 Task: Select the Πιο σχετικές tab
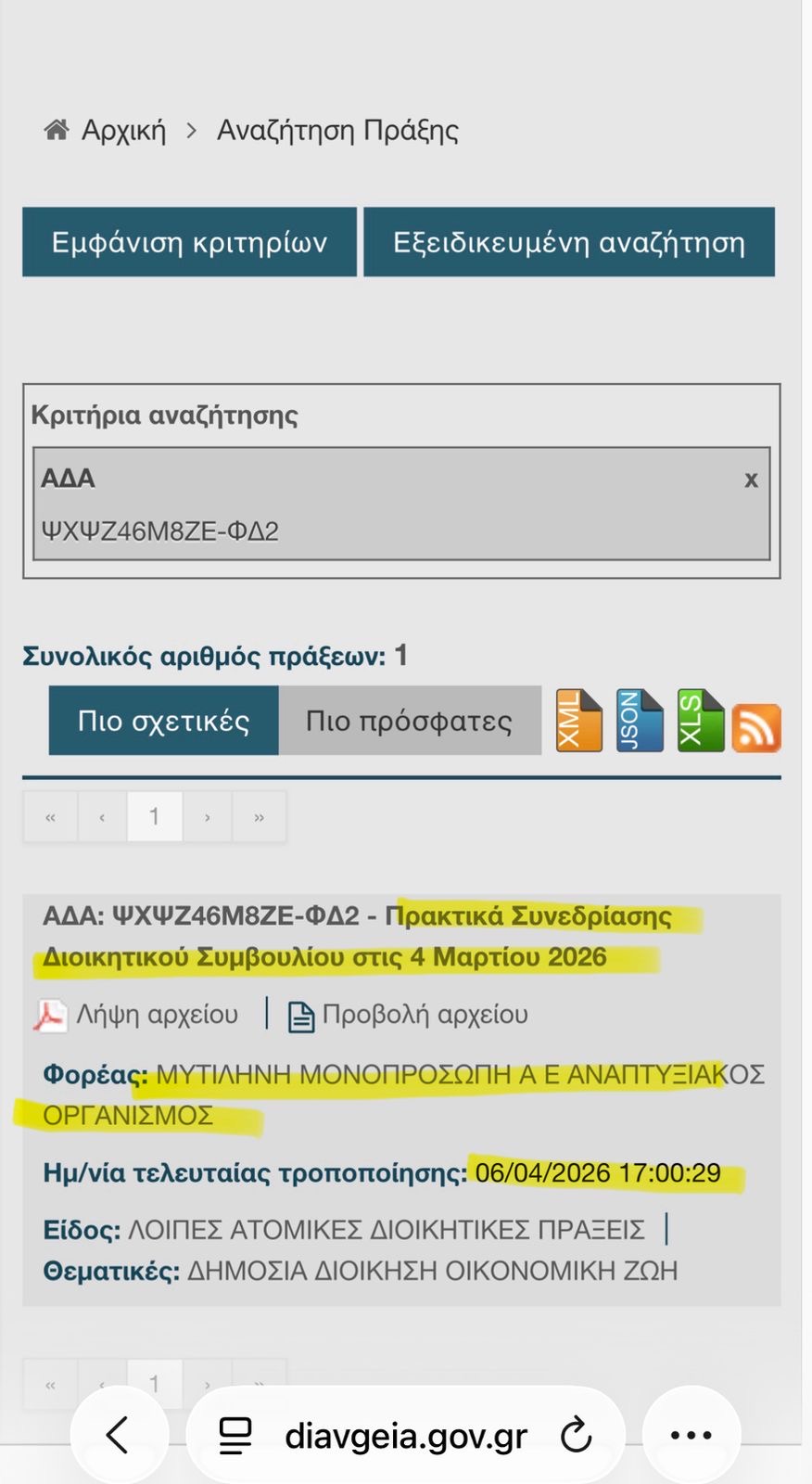coord(163,721)
